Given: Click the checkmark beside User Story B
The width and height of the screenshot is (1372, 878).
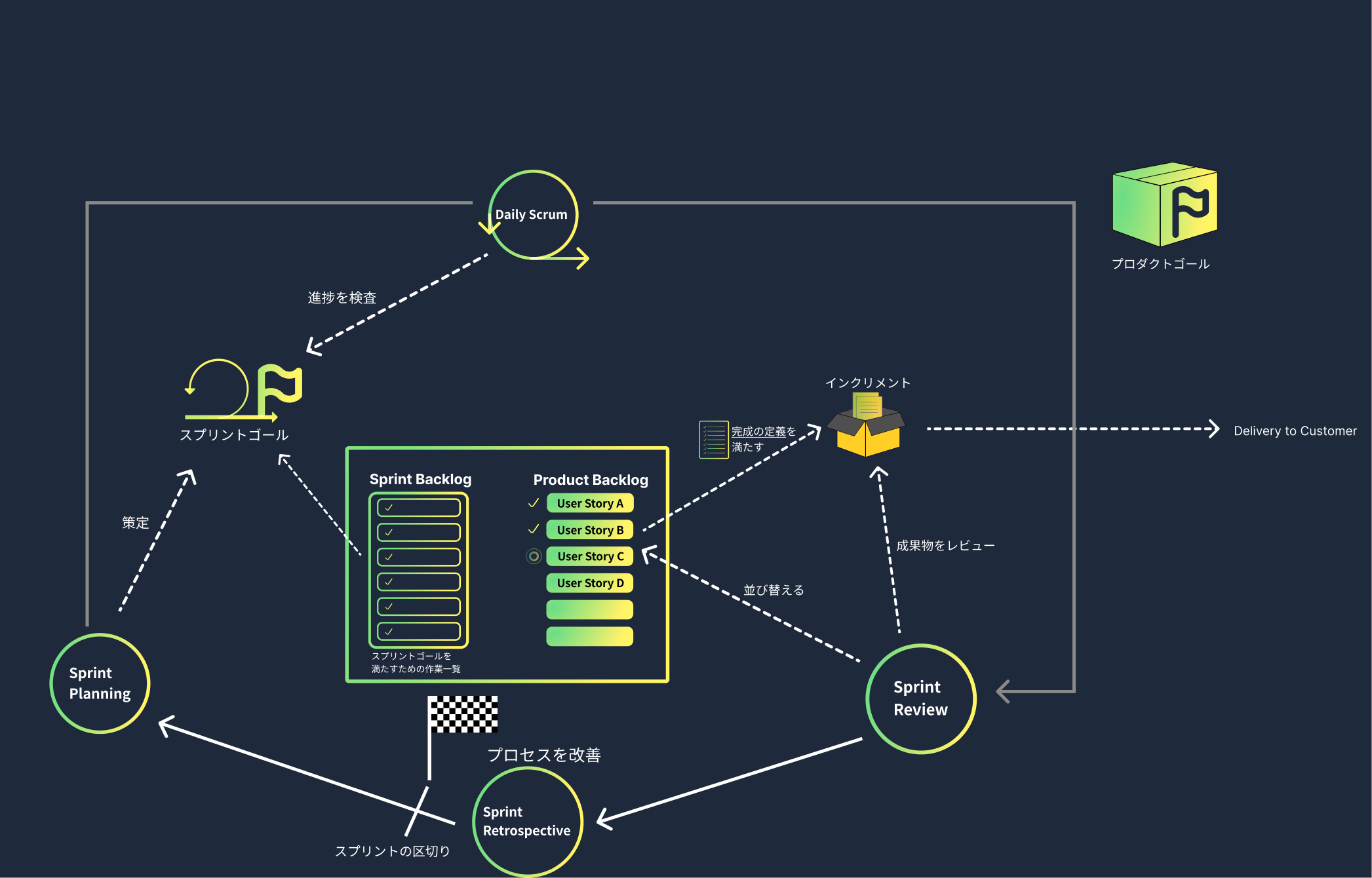Looking at the screenshot, I should (534, 529).
